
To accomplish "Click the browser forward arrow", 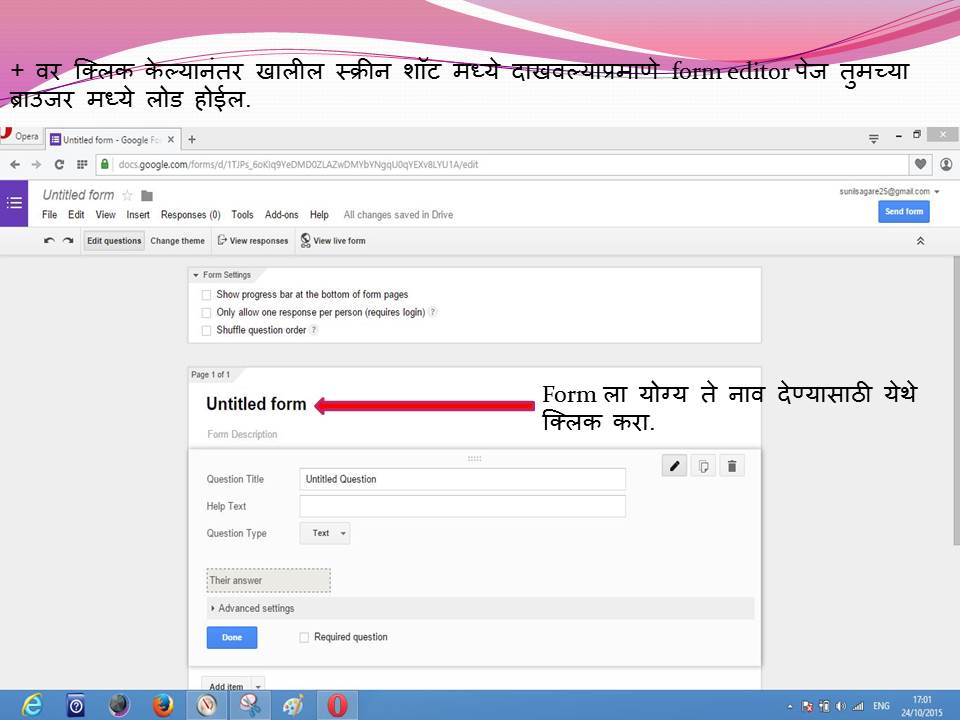I will click(37, 164).
